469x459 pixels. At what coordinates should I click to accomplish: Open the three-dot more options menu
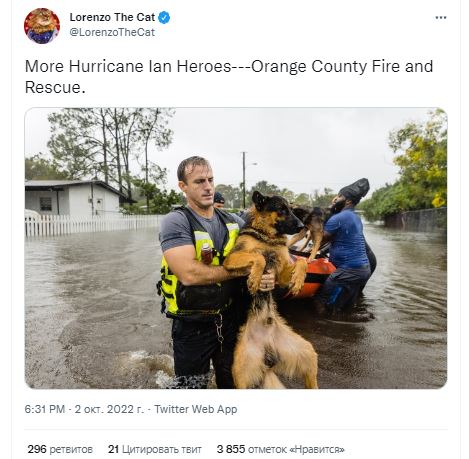(441, 18)
